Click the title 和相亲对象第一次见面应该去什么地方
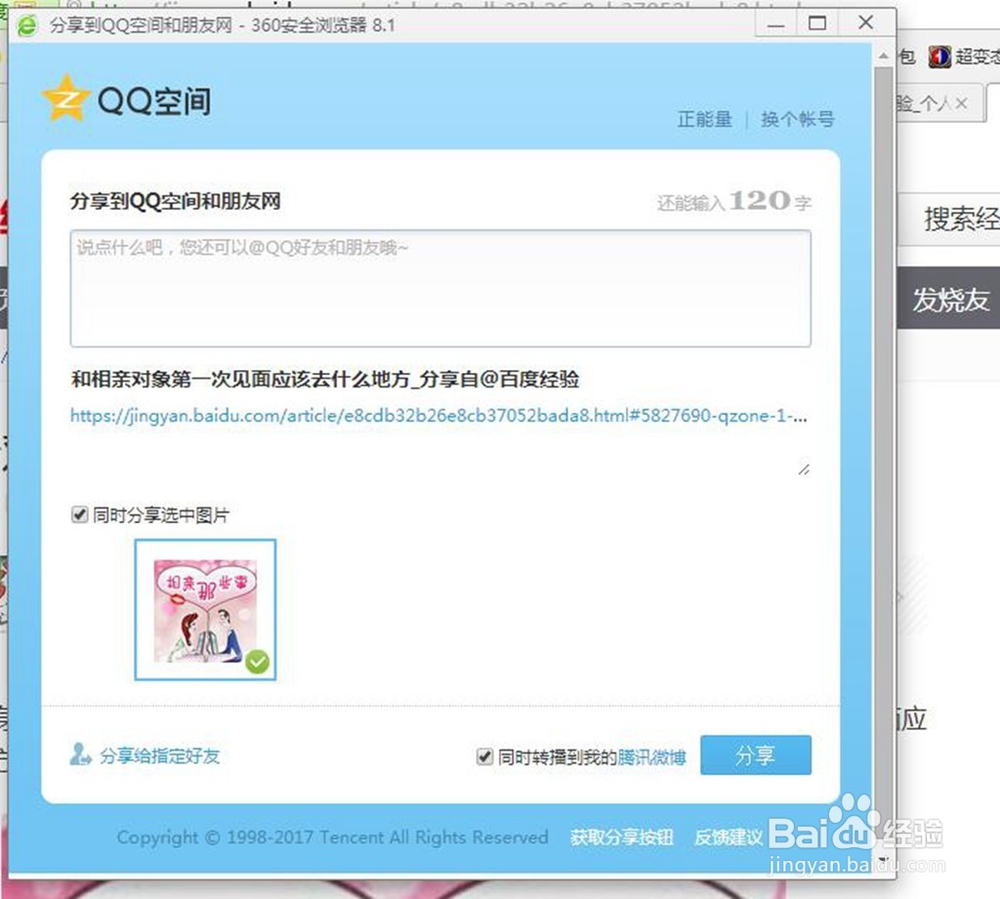This screenshot has width=1000, height=899. click(x=240, y=379)
